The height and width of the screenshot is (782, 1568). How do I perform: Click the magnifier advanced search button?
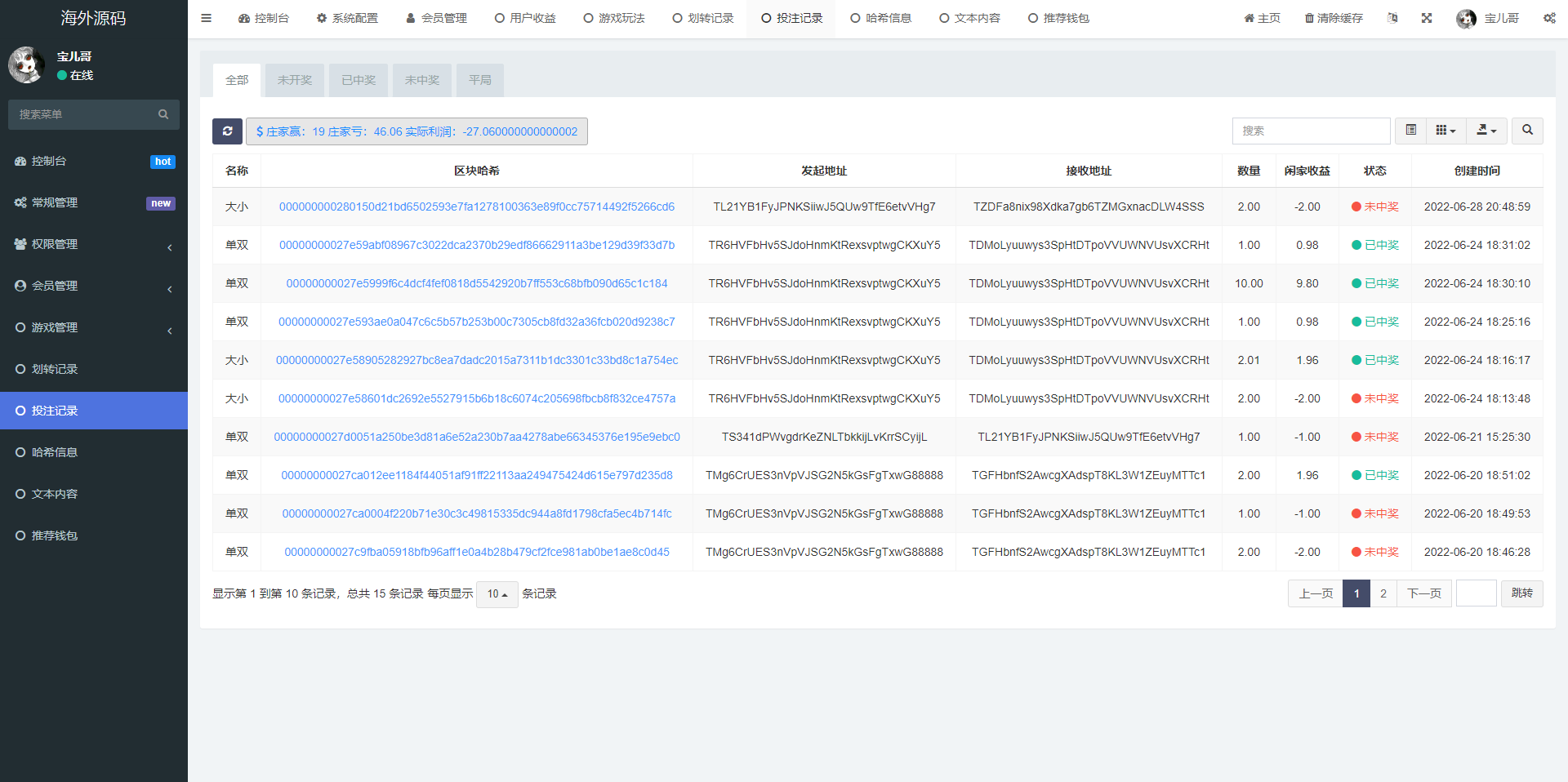[1527, 131]
